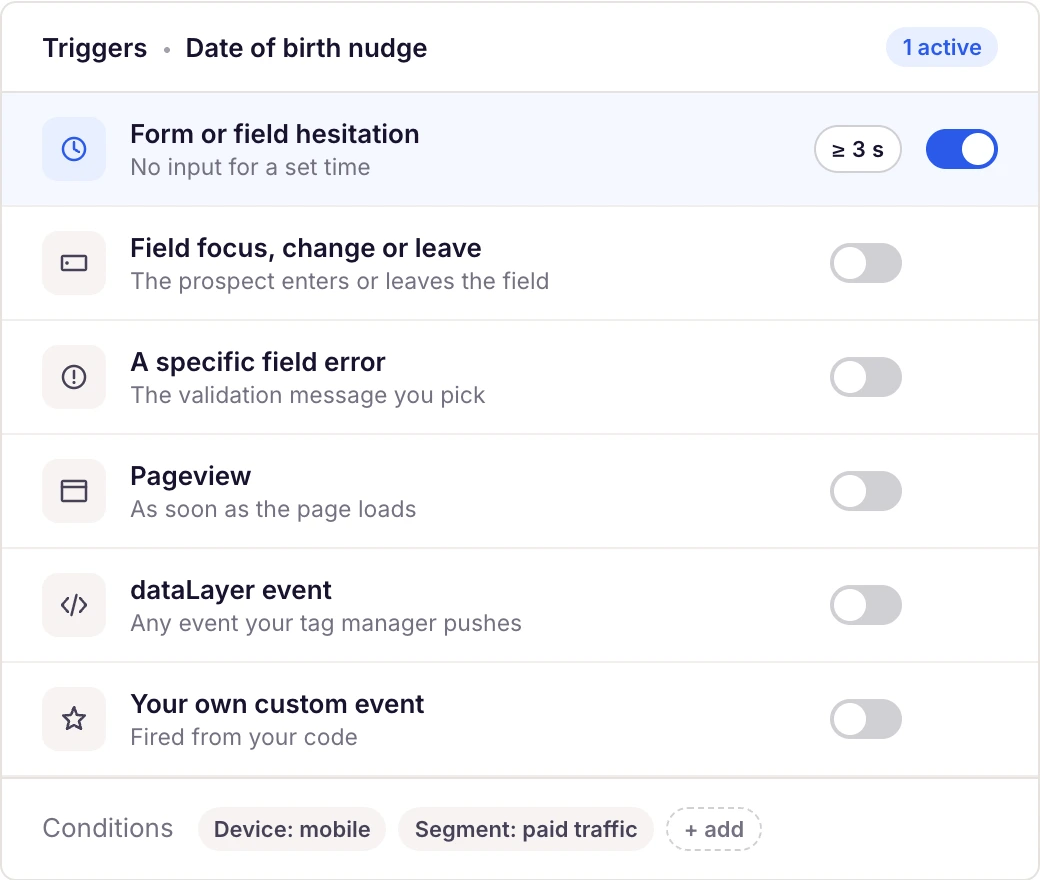Click the Date of birth nudge title

tap(306, 48)
